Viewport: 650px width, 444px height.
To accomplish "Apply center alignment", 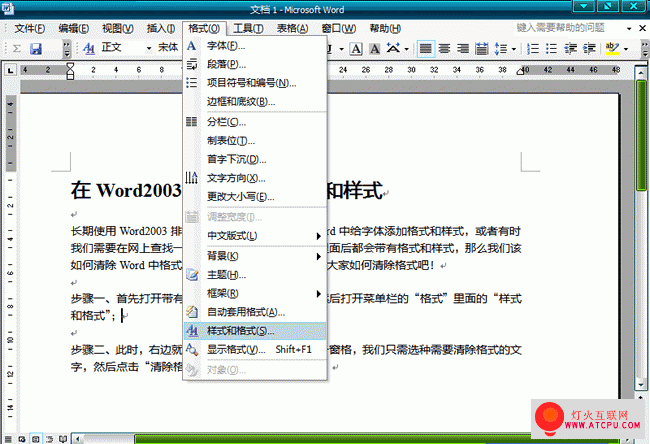I will click(444, 49).
